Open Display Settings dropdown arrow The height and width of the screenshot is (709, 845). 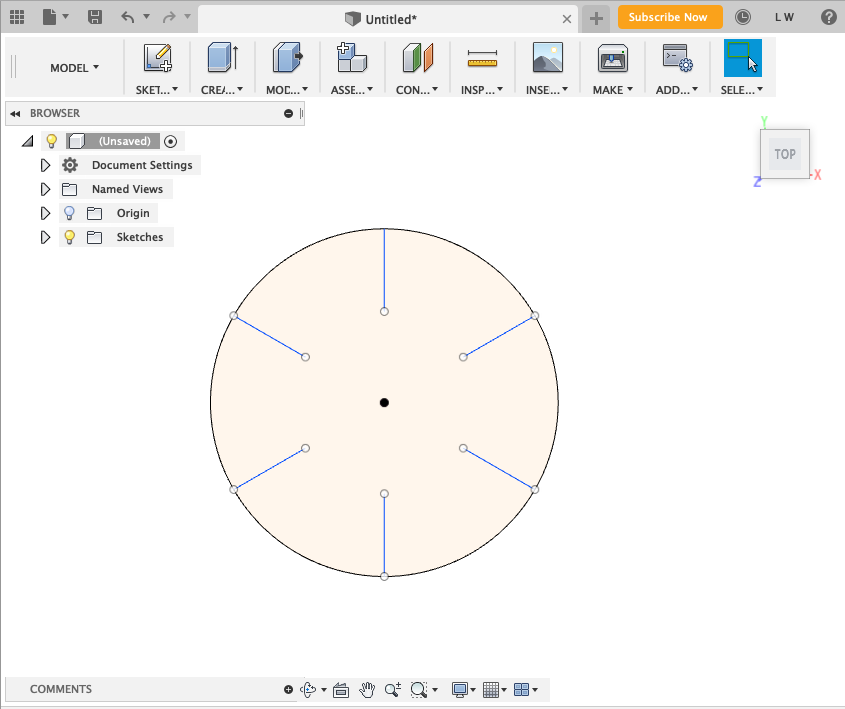tap(473, 690)
